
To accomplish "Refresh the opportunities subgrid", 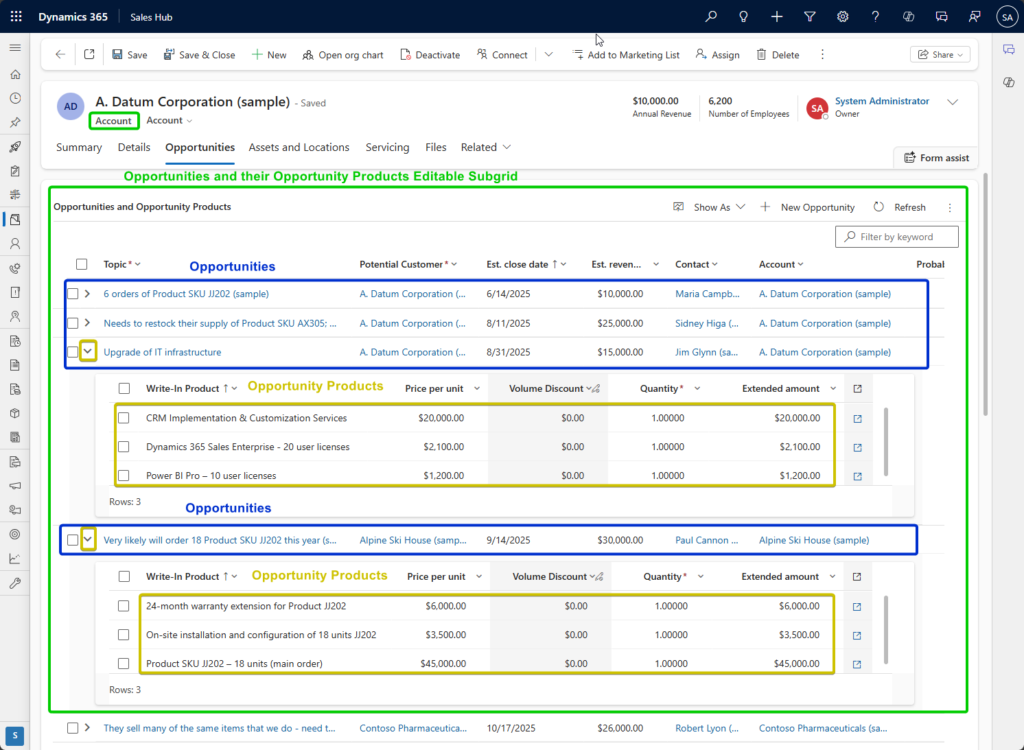I will [x=899, y=207].
